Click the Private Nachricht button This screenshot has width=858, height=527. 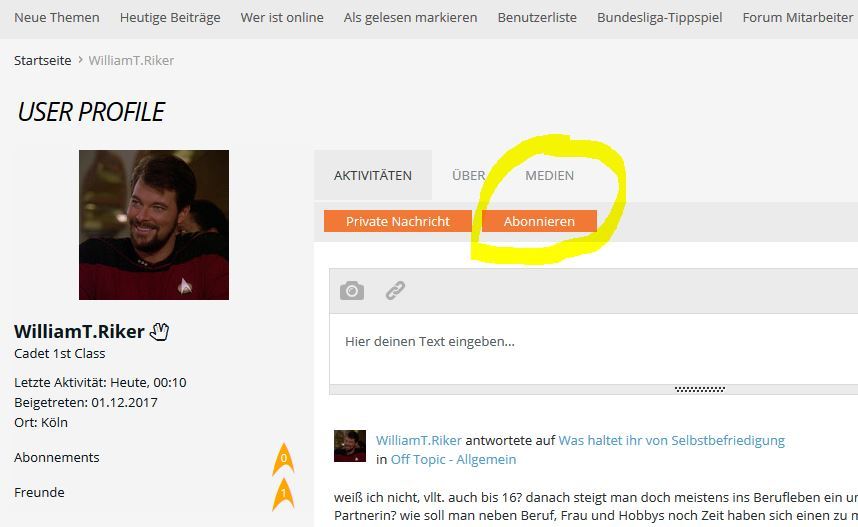pyautogui.click(x=398, y=221)
